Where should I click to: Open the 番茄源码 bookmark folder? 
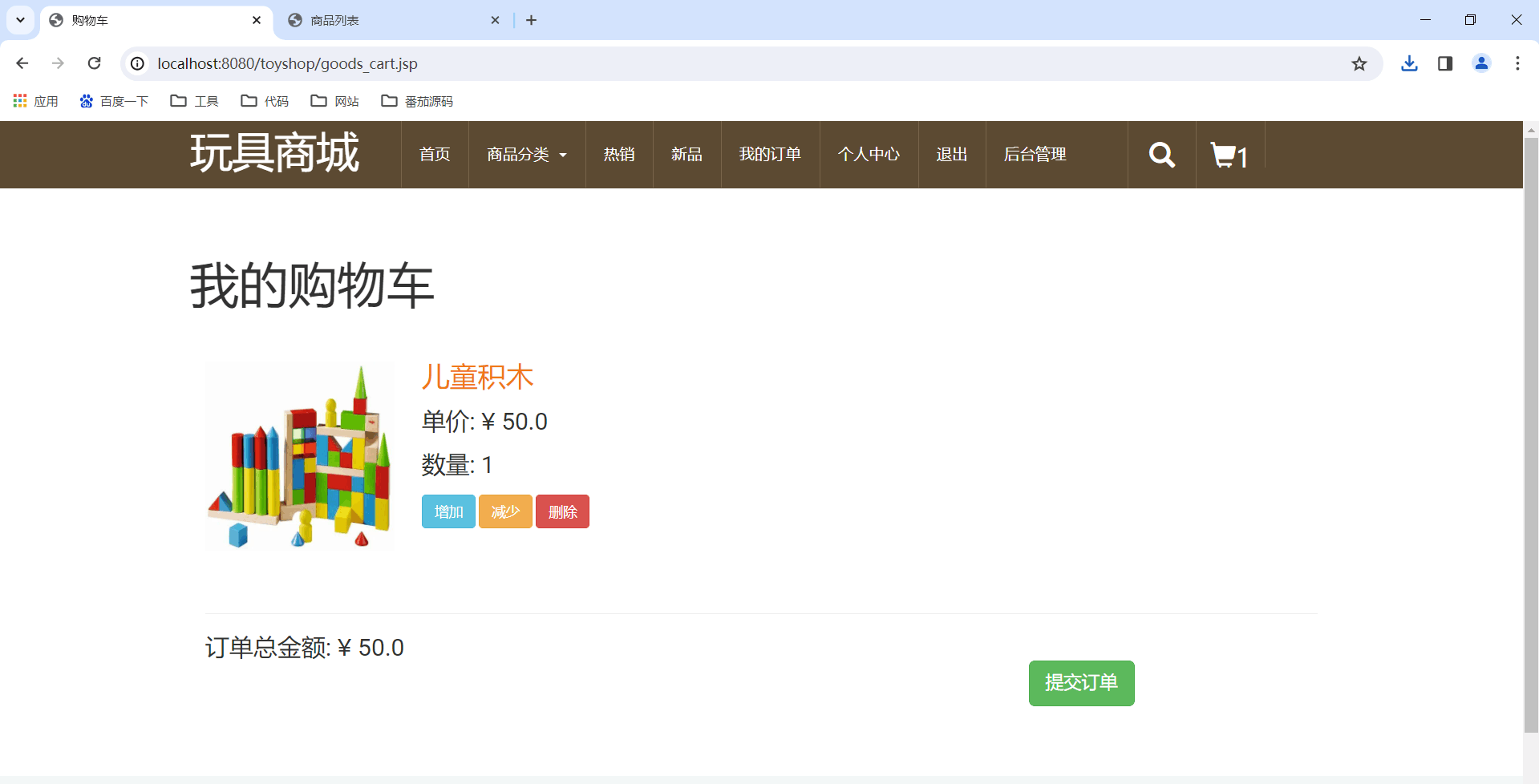coord(417,101)
